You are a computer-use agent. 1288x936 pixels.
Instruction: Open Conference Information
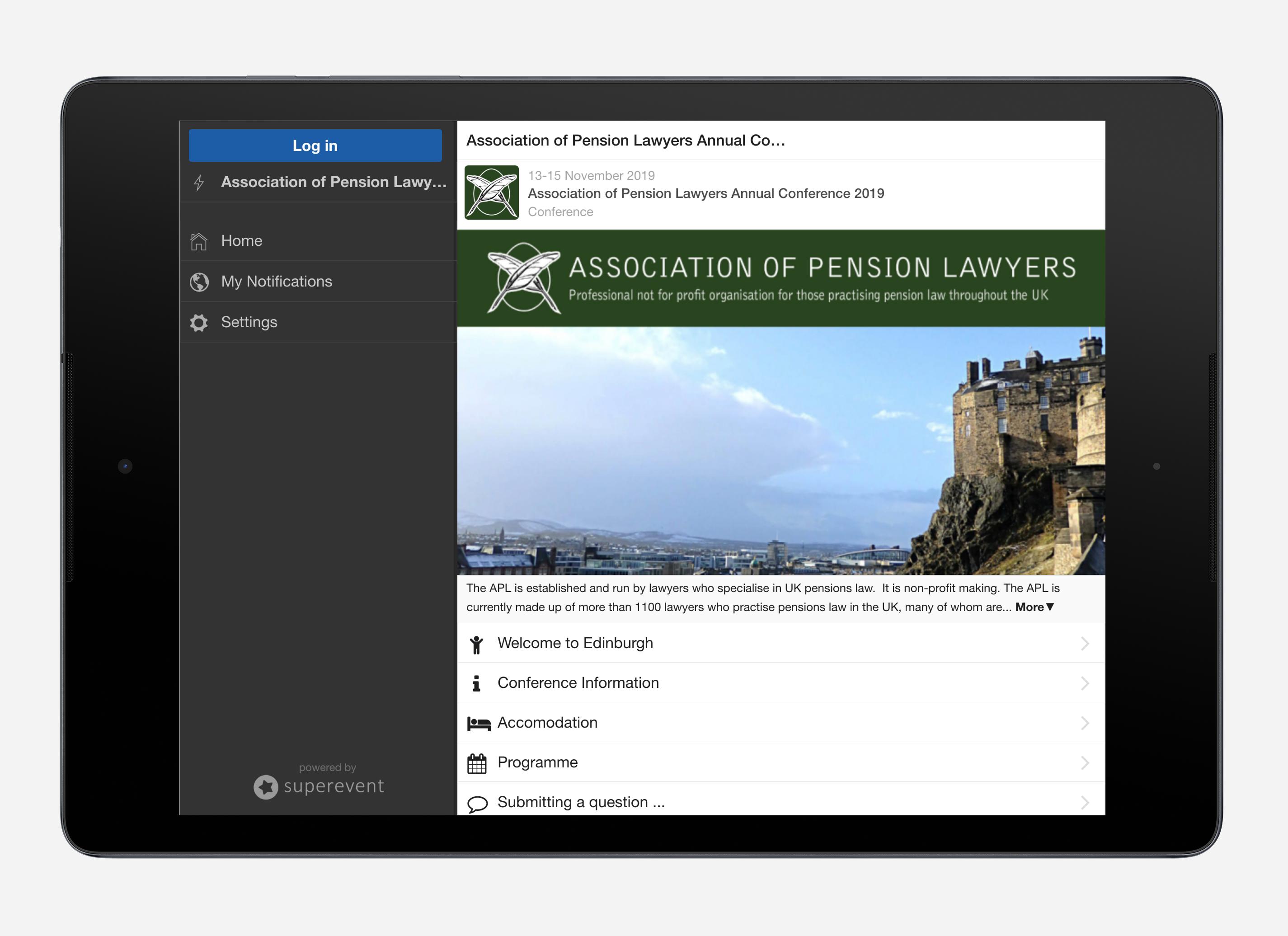pos(781,683)
